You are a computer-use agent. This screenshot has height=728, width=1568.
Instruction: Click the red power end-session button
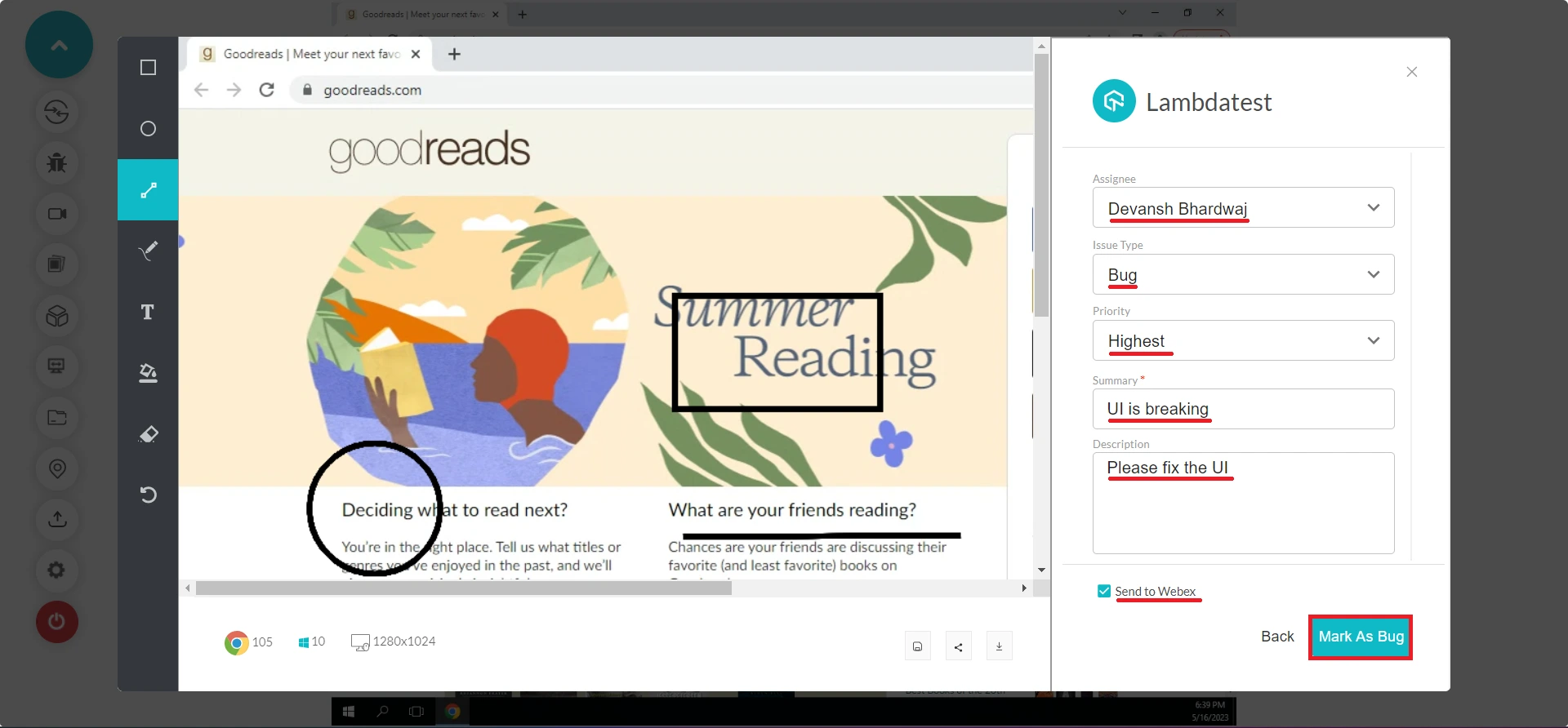pos(56,622)
